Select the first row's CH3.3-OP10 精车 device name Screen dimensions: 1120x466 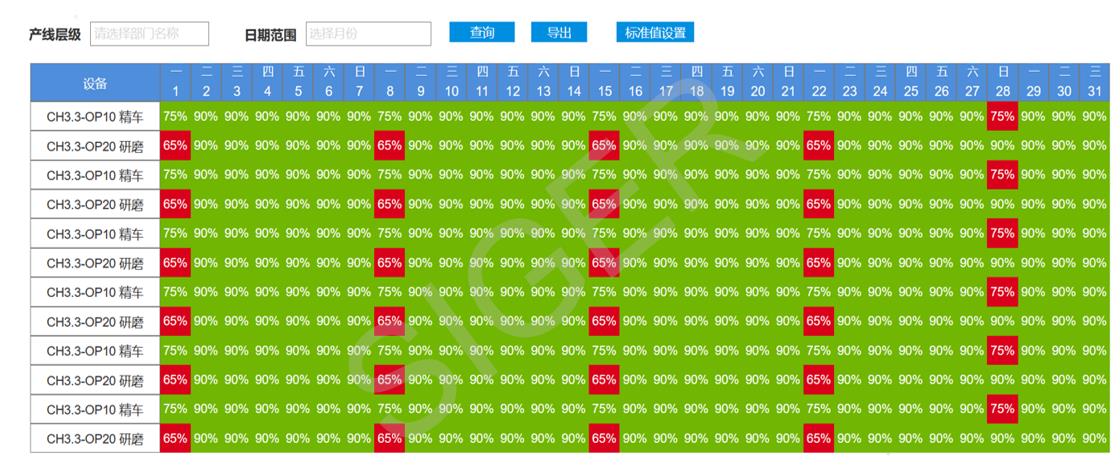[95, 116]
